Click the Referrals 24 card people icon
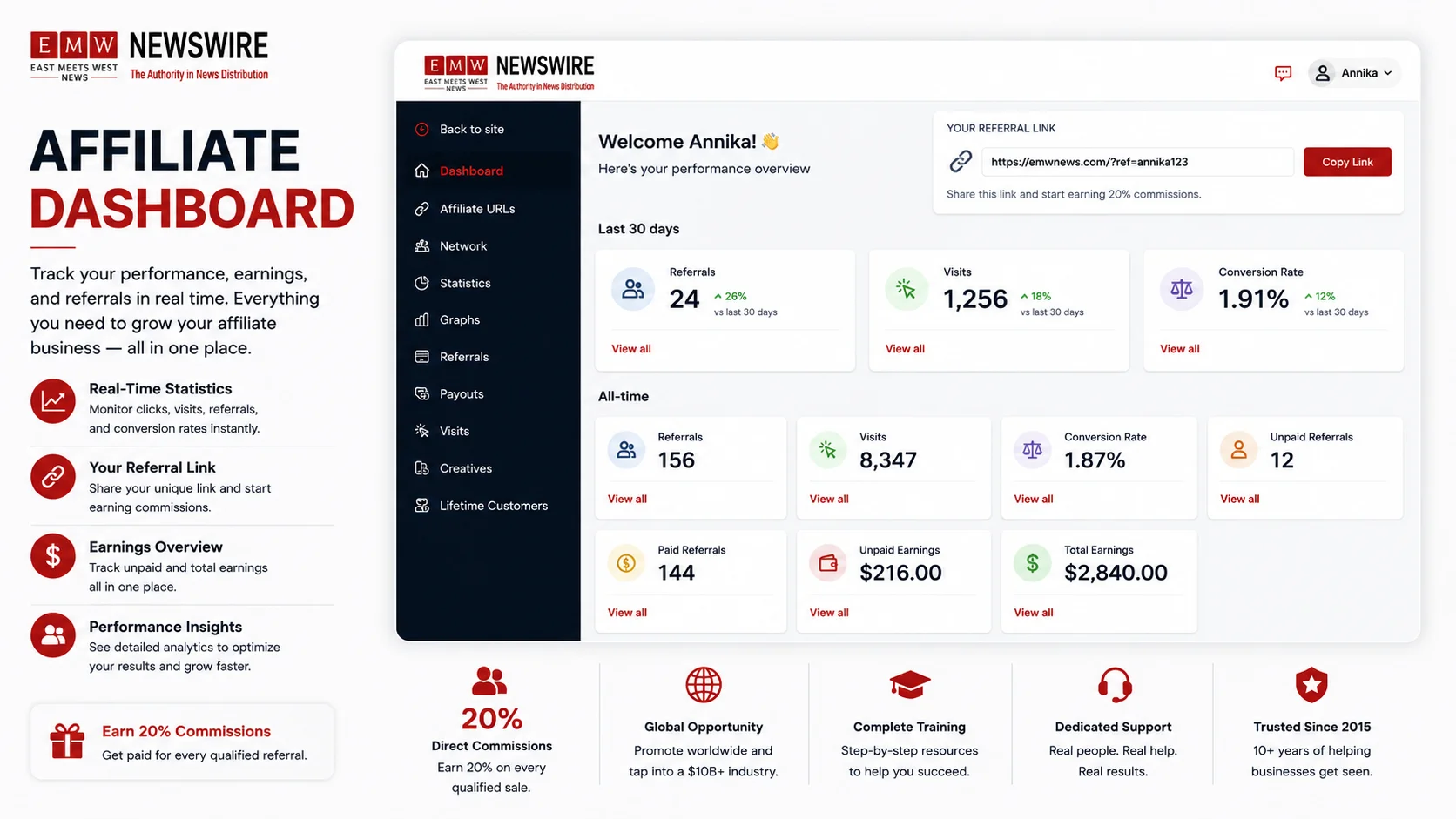Image resolution: width=1456 pixels, height=819 pixels. point(633,289)
